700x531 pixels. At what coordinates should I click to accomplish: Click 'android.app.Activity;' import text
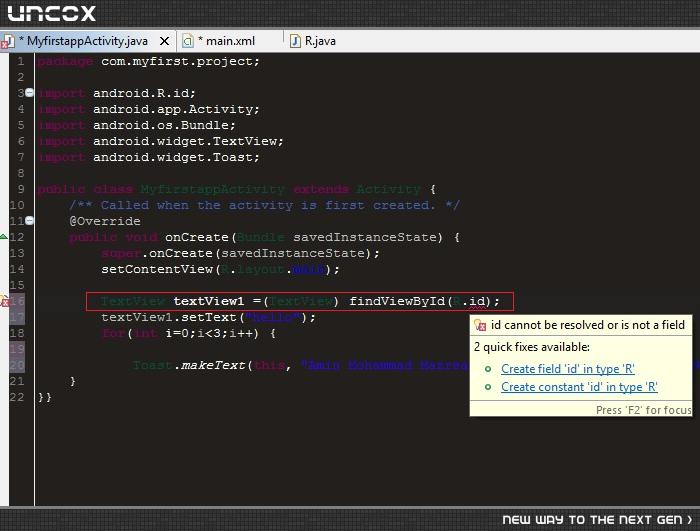pyautogui.click(x=176, y=109)
